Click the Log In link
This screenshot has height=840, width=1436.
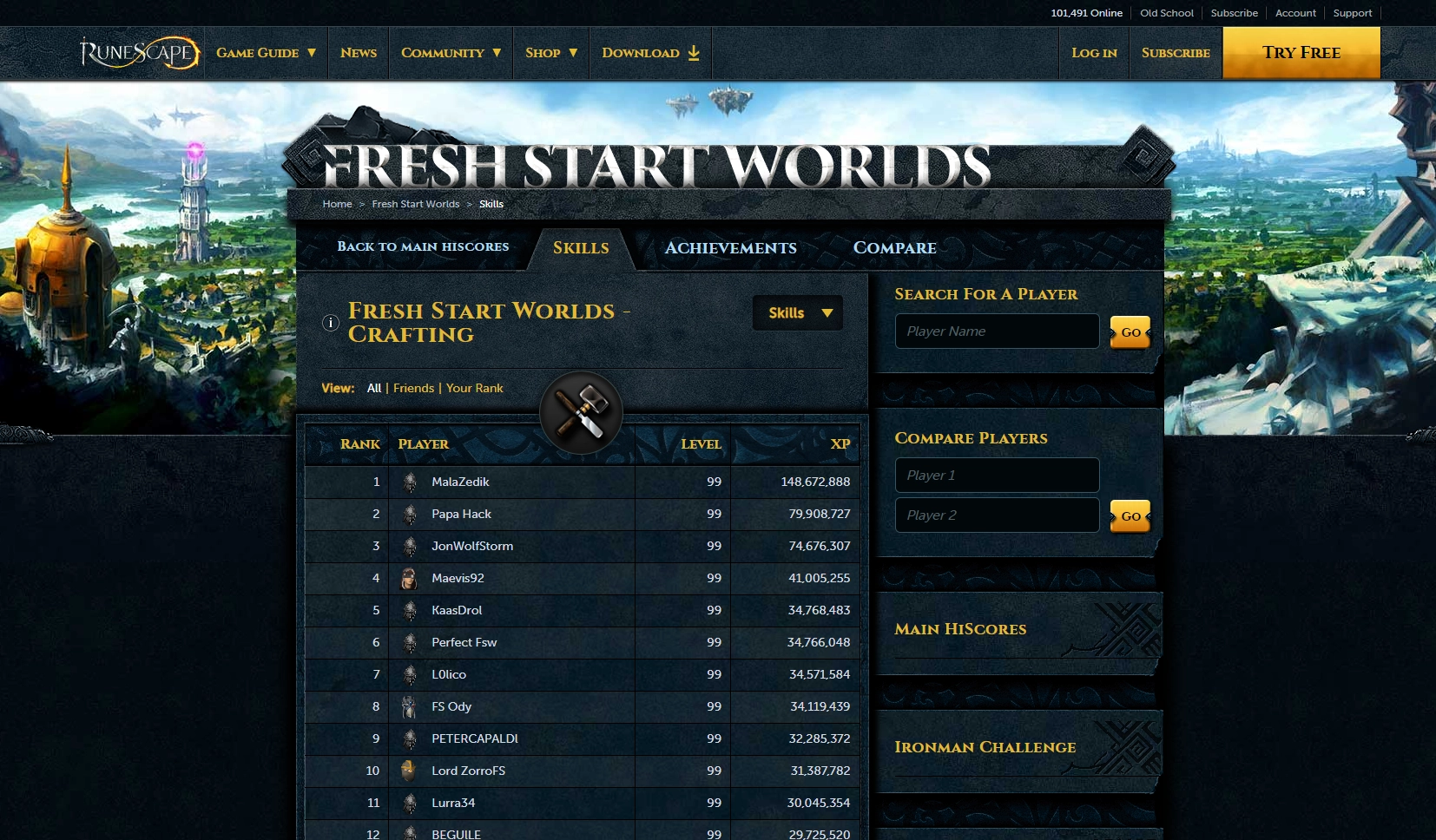(1094, 53)
